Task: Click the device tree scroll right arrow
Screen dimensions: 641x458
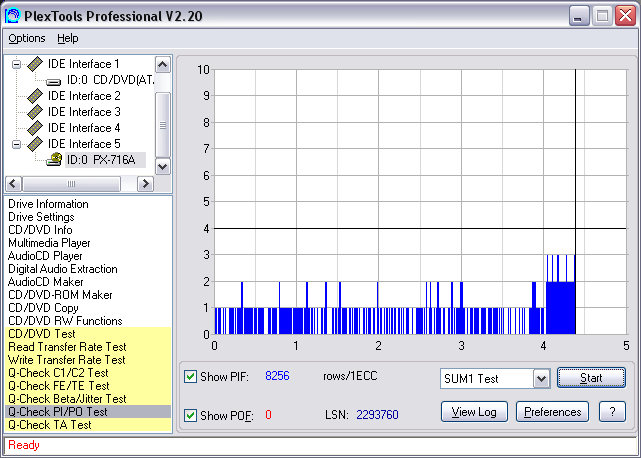Action: point(146,184)
